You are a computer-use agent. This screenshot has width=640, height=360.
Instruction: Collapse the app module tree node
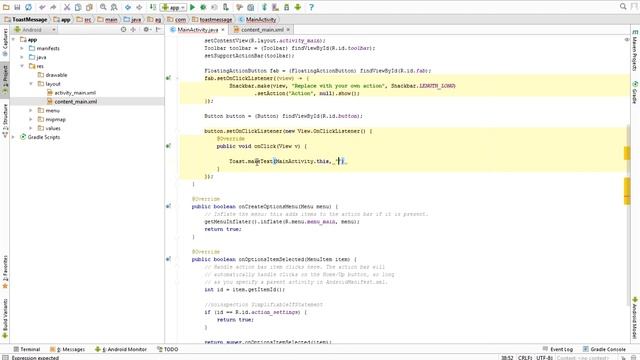(x=13, y=40)
